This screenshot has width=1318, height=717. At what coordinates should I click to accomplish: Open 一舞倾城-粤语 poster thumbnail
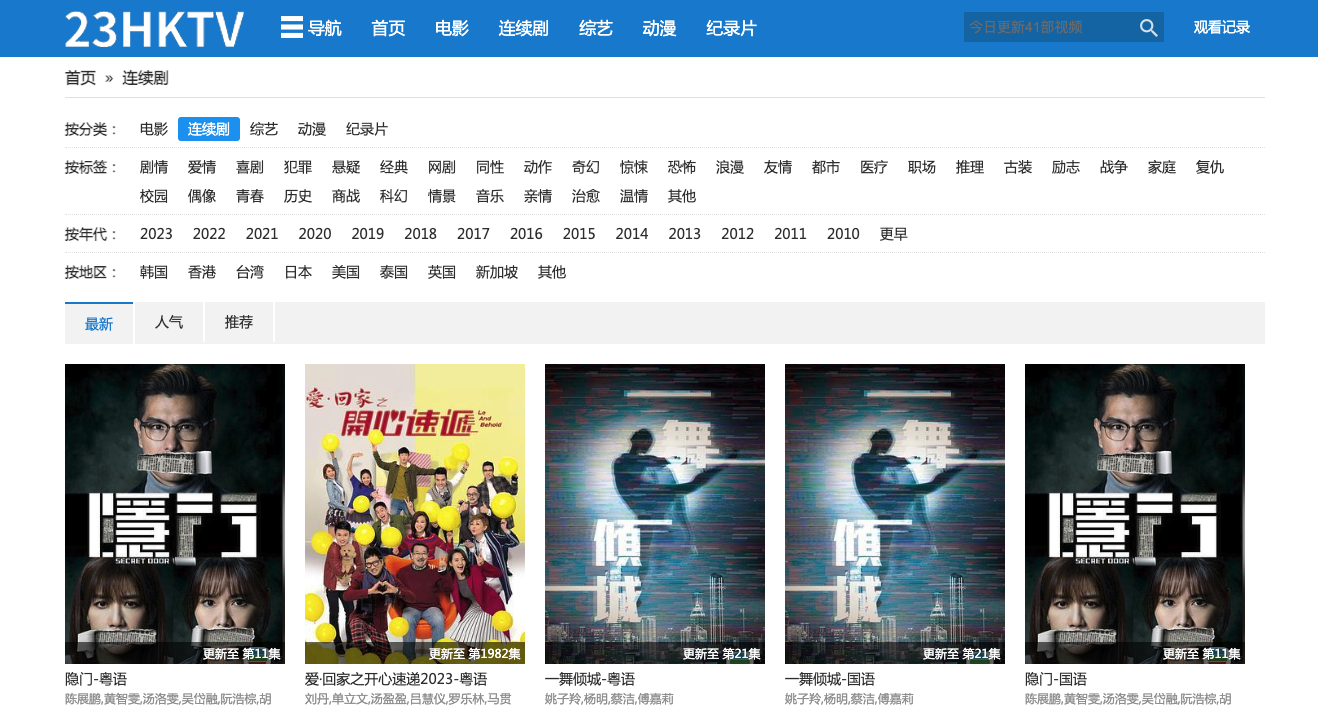point(655,514)
